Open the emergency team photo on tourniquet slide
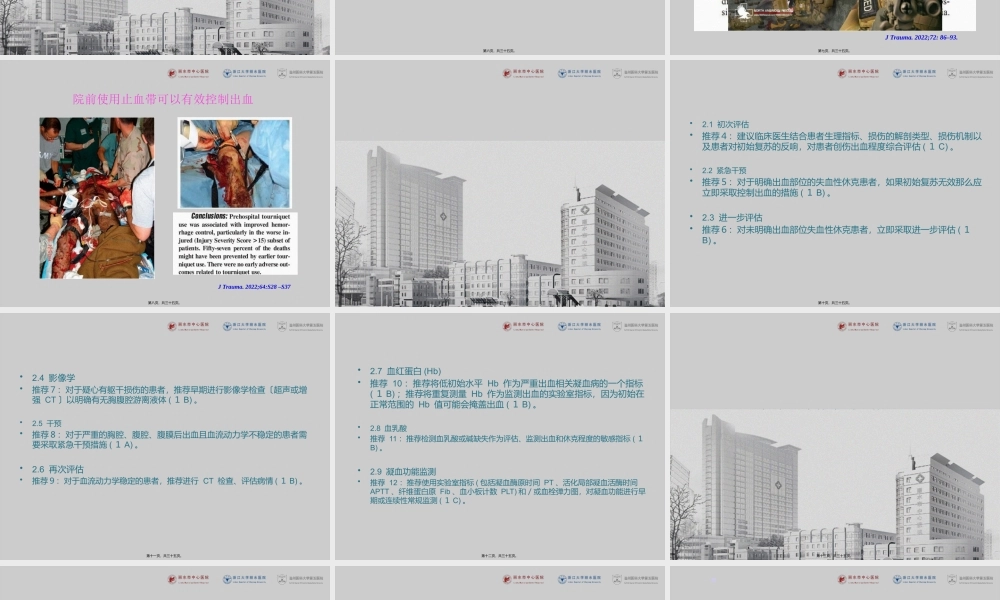 pyautogui.click(x=97, y=197)
